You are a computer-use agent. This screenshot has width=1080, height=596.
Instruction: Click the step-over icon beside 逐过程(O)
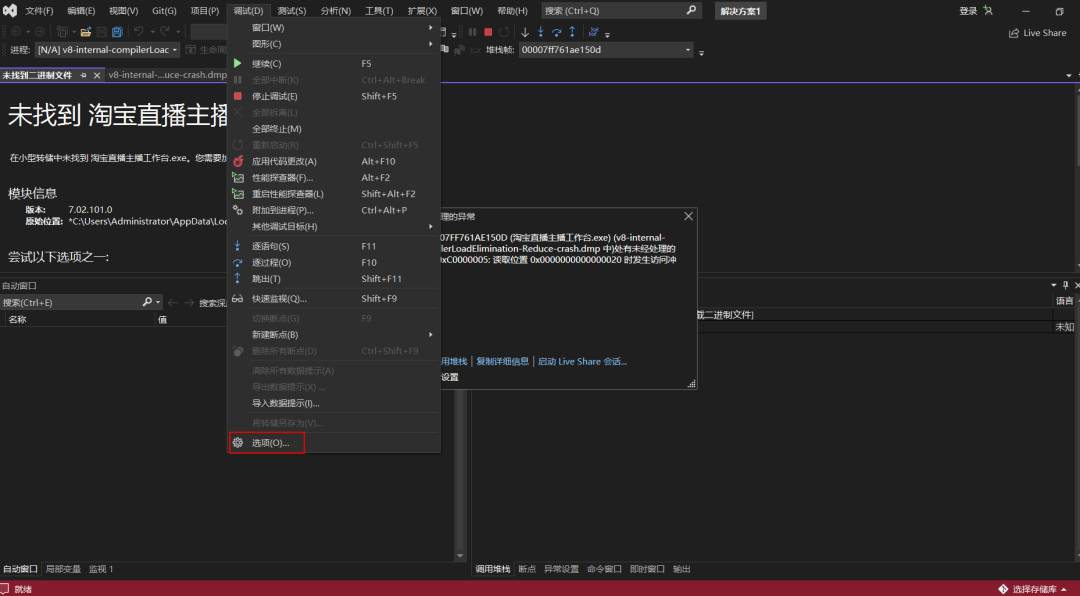click(238, 263)
